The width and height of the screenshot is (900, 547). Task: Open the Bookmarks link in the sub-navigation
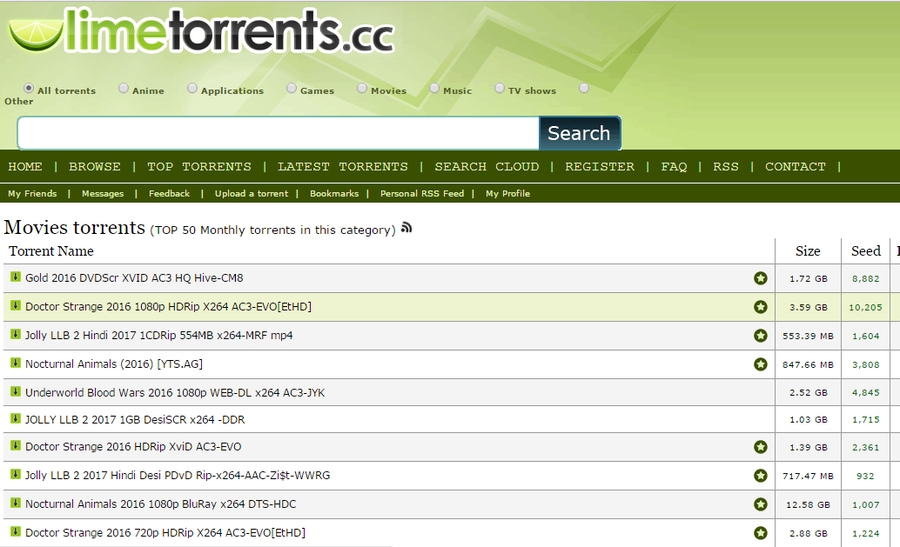click(x=333, y=194)
